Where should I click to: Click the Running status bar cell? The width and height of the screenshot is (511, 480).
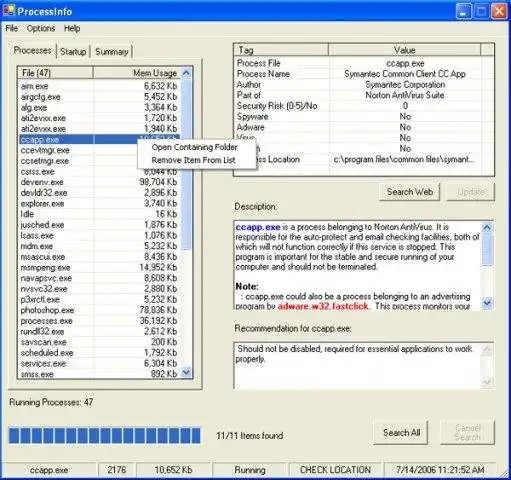point(250,470)
